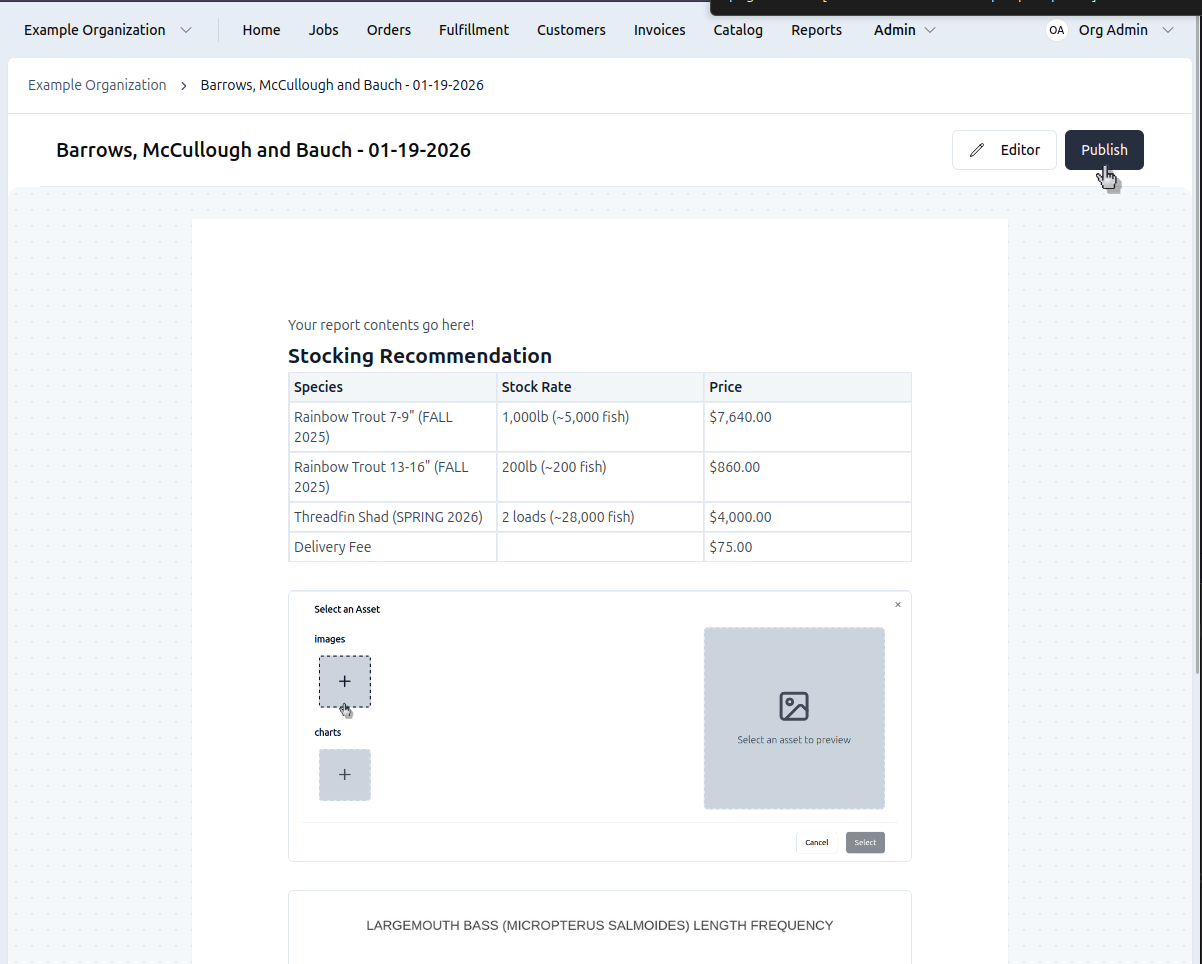Click the image placeholder icon in preview
Image resolution: width=1202 pixels, height=964 pixels.
point(794,706)
